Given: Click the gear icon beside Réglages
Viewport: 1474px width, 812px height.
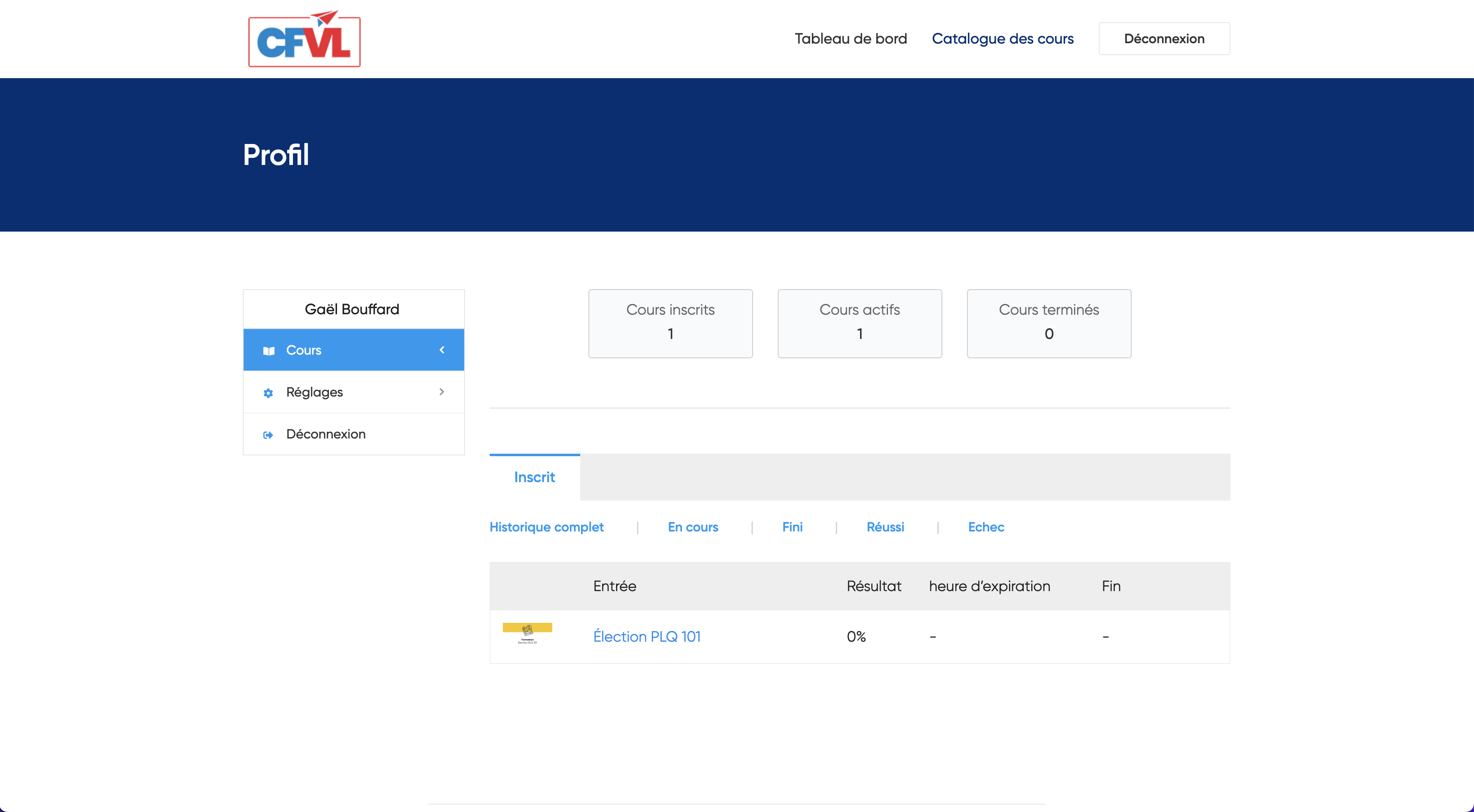Looking at the screenshot, I should click(x=268, y=393).
